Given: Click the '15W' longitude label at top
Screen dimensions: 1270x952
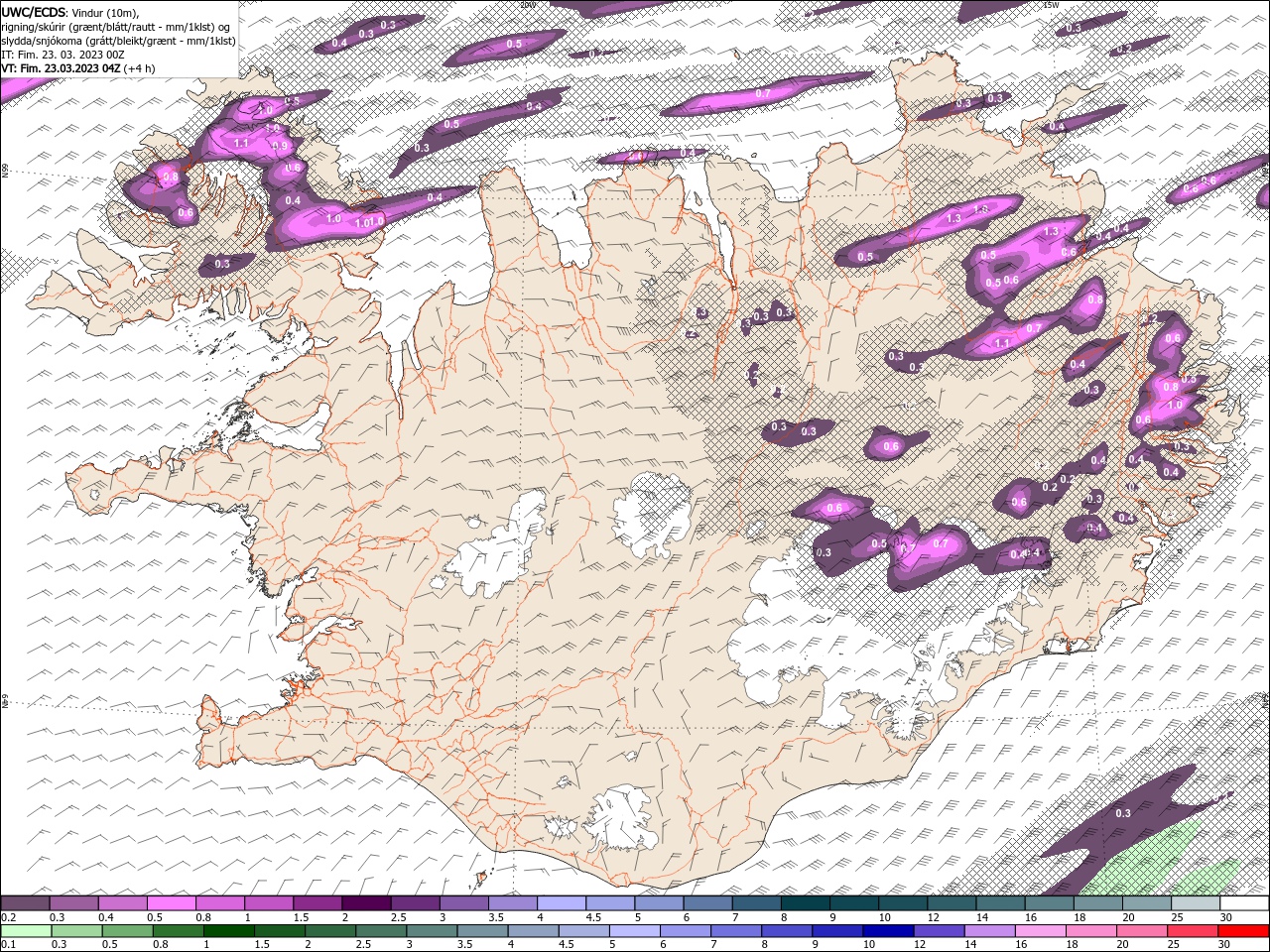Looking at the screenshot, I should pyautogui.click(x=1051, y=5).
